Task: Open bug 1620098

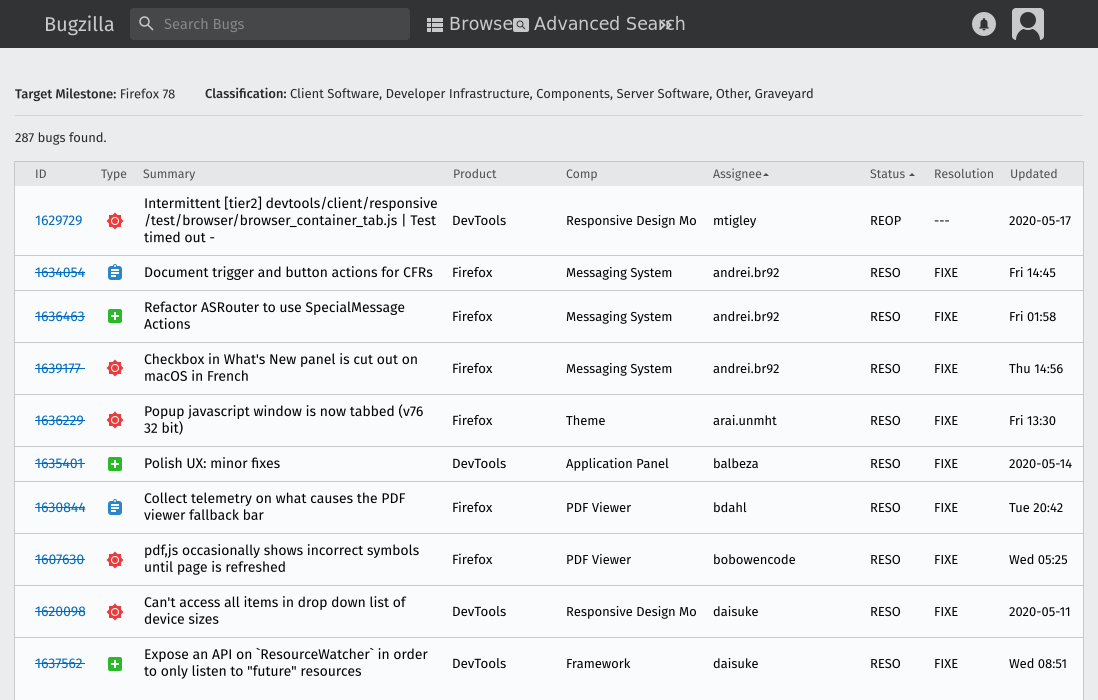Action: 60,611
